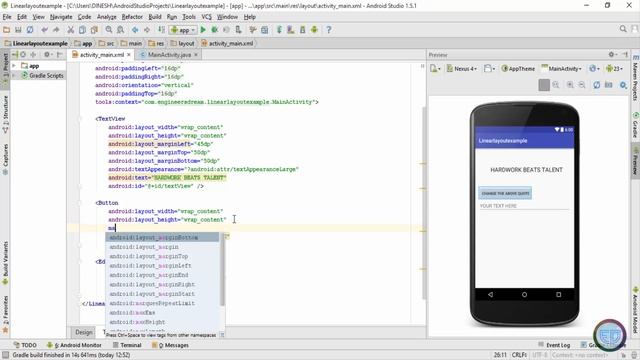The width and height of the screenshot is (640, 360).
Task: Open the Refactor menu
Action: tap(132, 17)
